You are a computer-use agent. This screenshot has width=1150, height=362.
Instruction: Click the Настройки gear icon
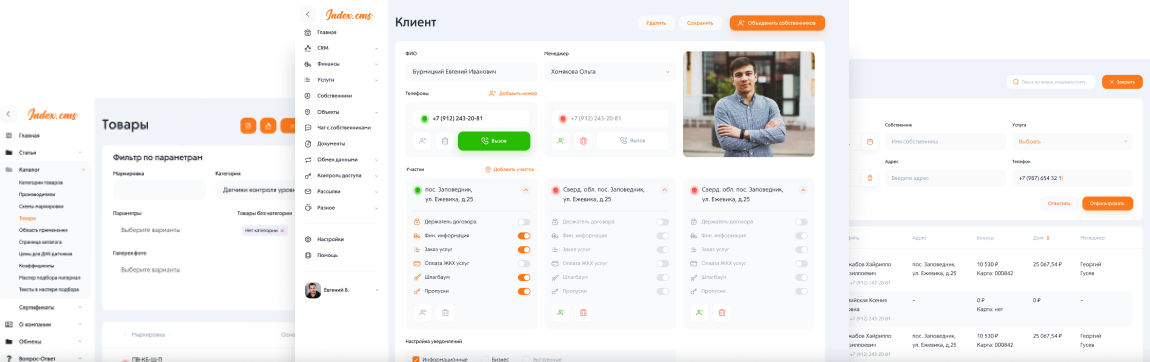coord(308,240)
